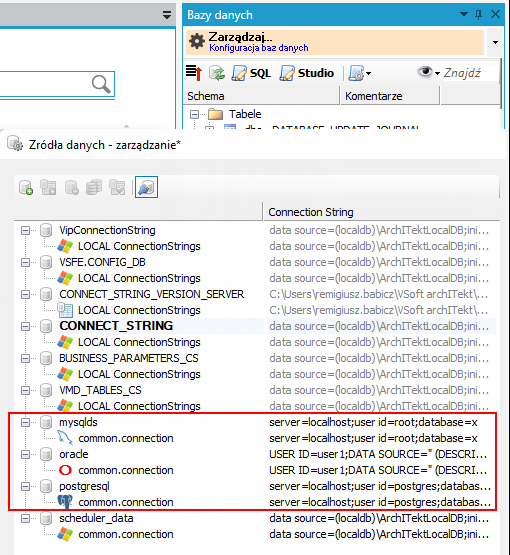Click the Schema column header
The width and height of the screenshot is (510, 555).
point(261,96)
